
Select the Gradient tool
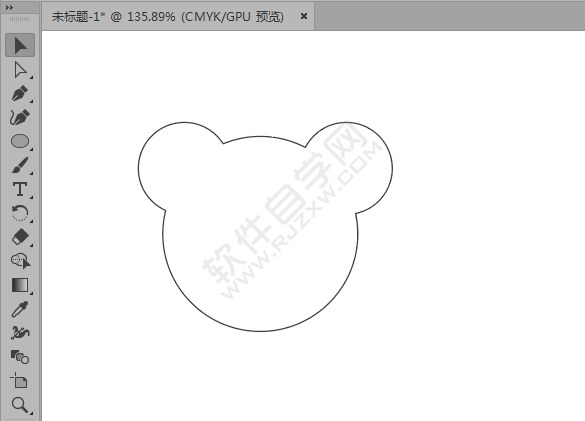pyautogui.click(x=20, y=285)
